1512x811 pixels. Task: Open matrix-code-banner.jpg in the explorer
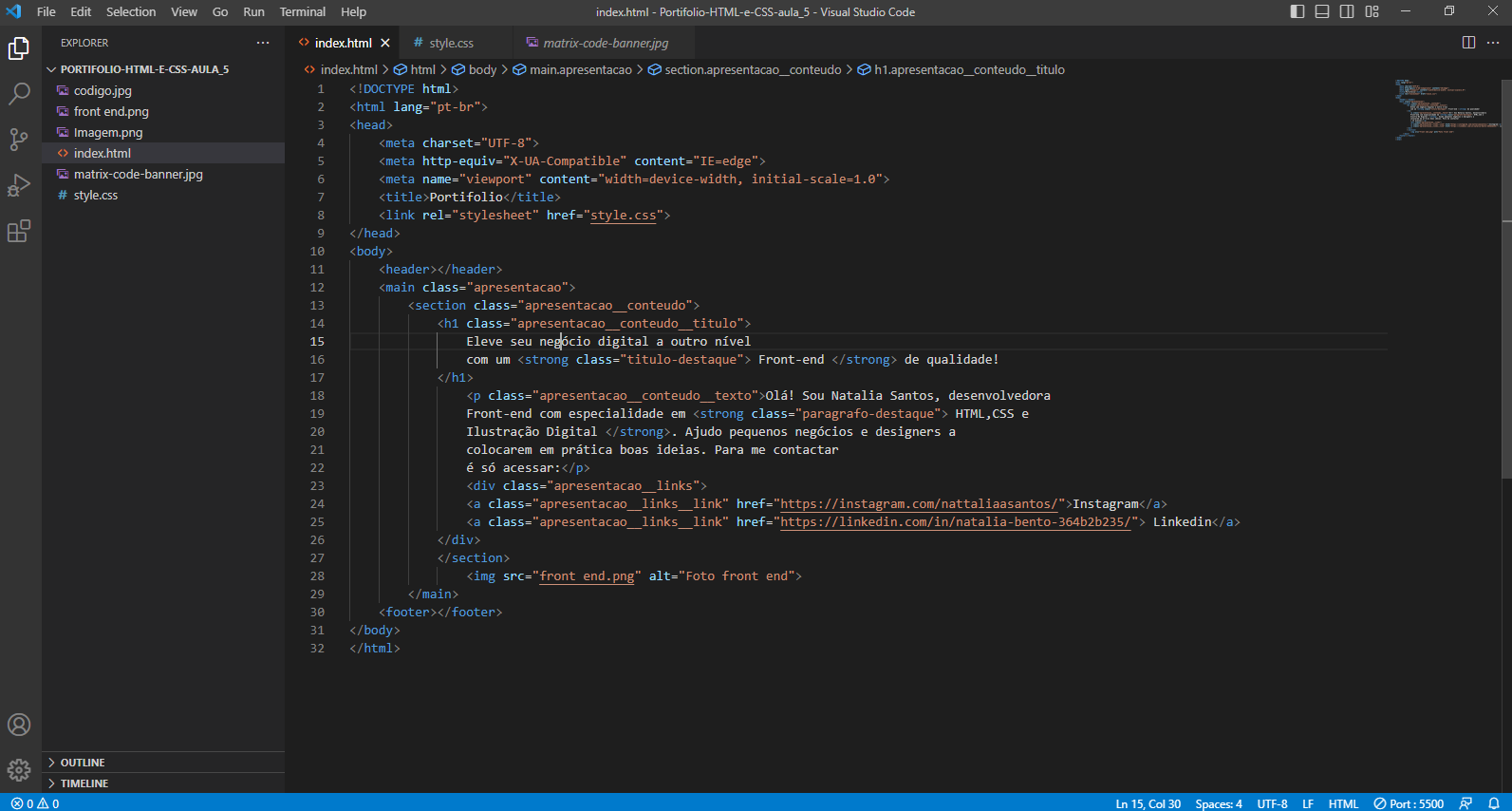163,174
